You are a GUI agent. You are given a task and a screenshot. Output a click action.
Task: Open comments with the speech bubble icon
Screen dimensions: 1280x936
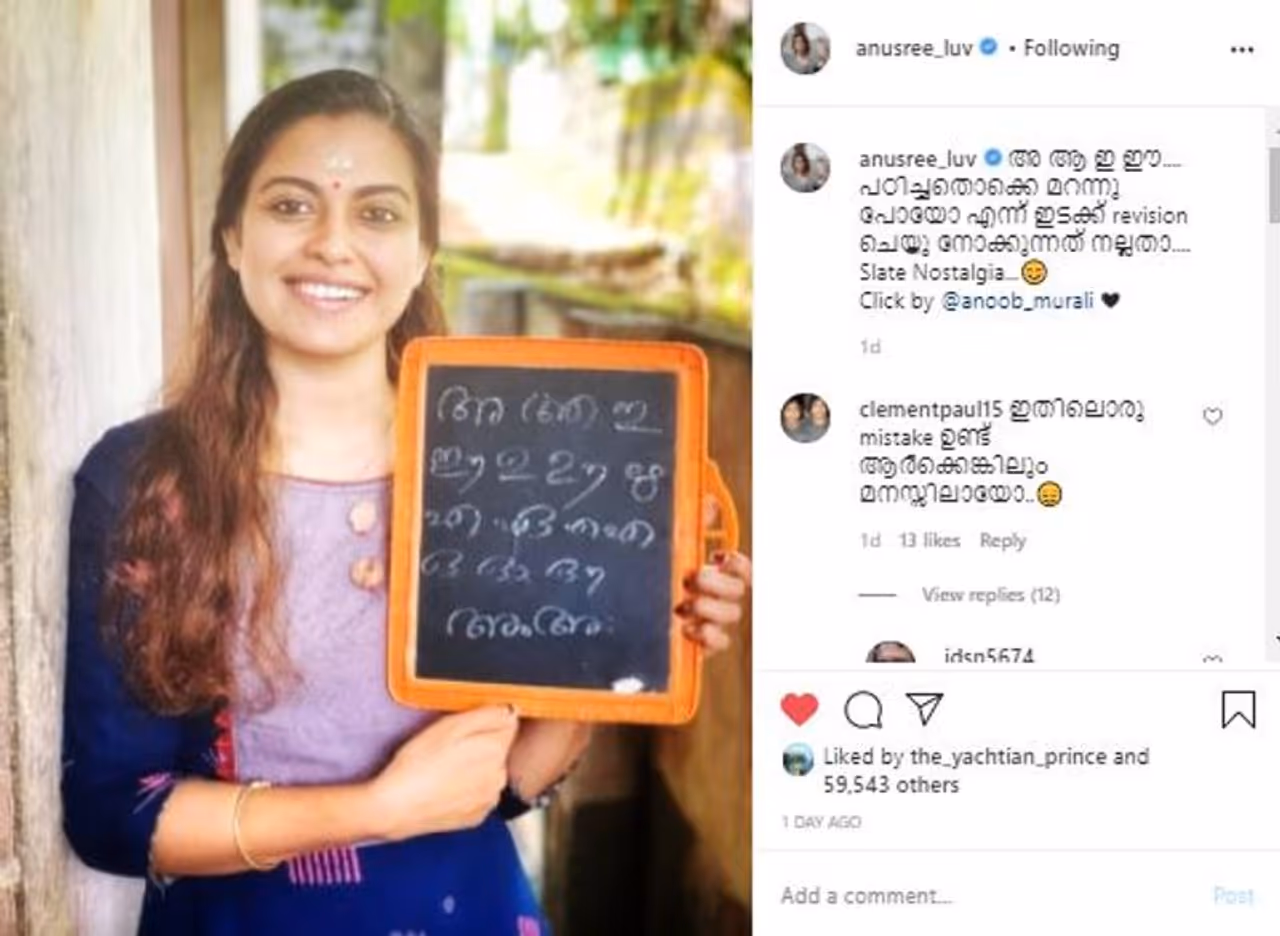coord(863,709)
